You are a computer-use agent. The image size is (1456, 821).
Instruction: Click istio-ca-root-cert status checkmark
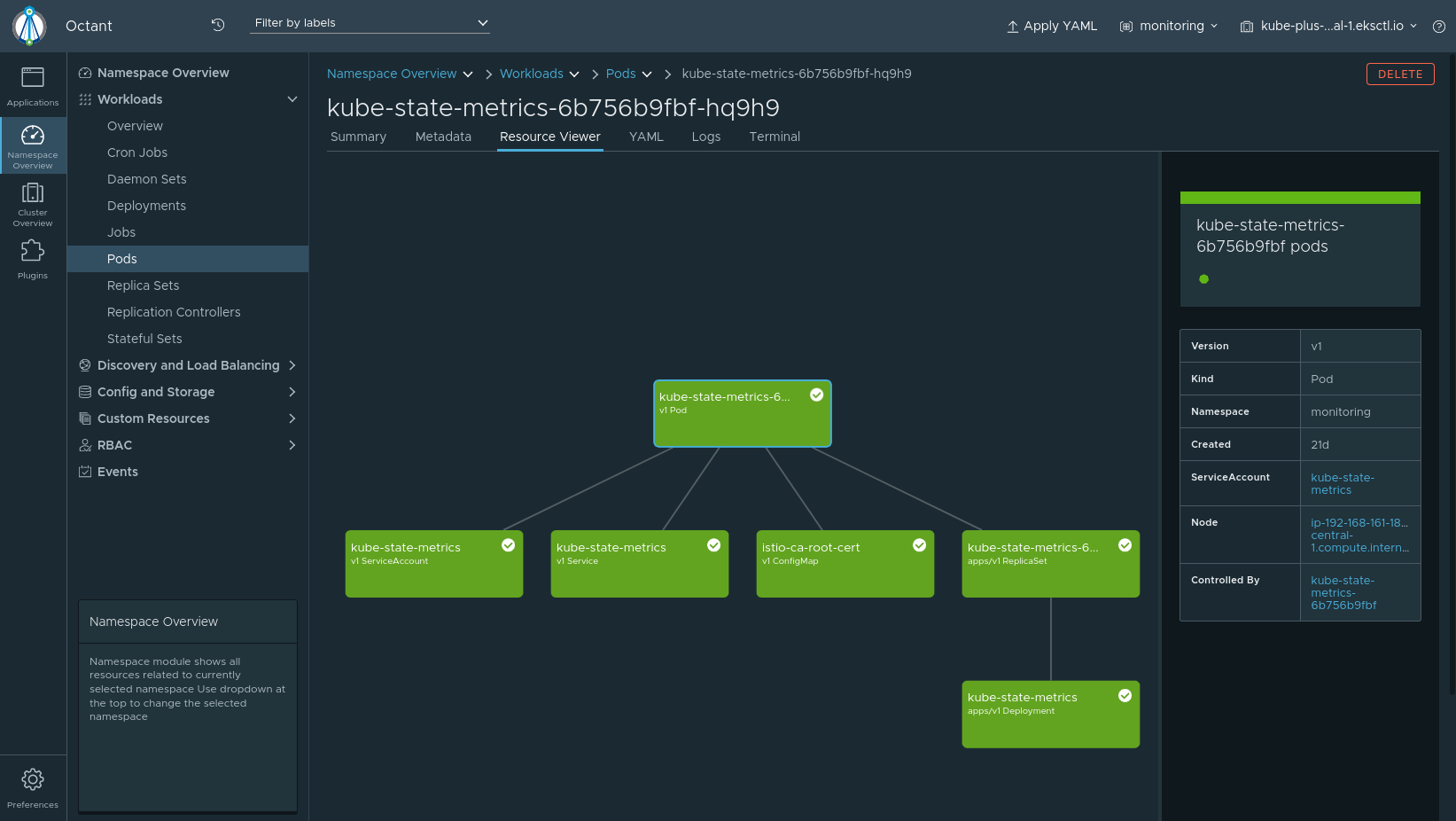point(920,545)
